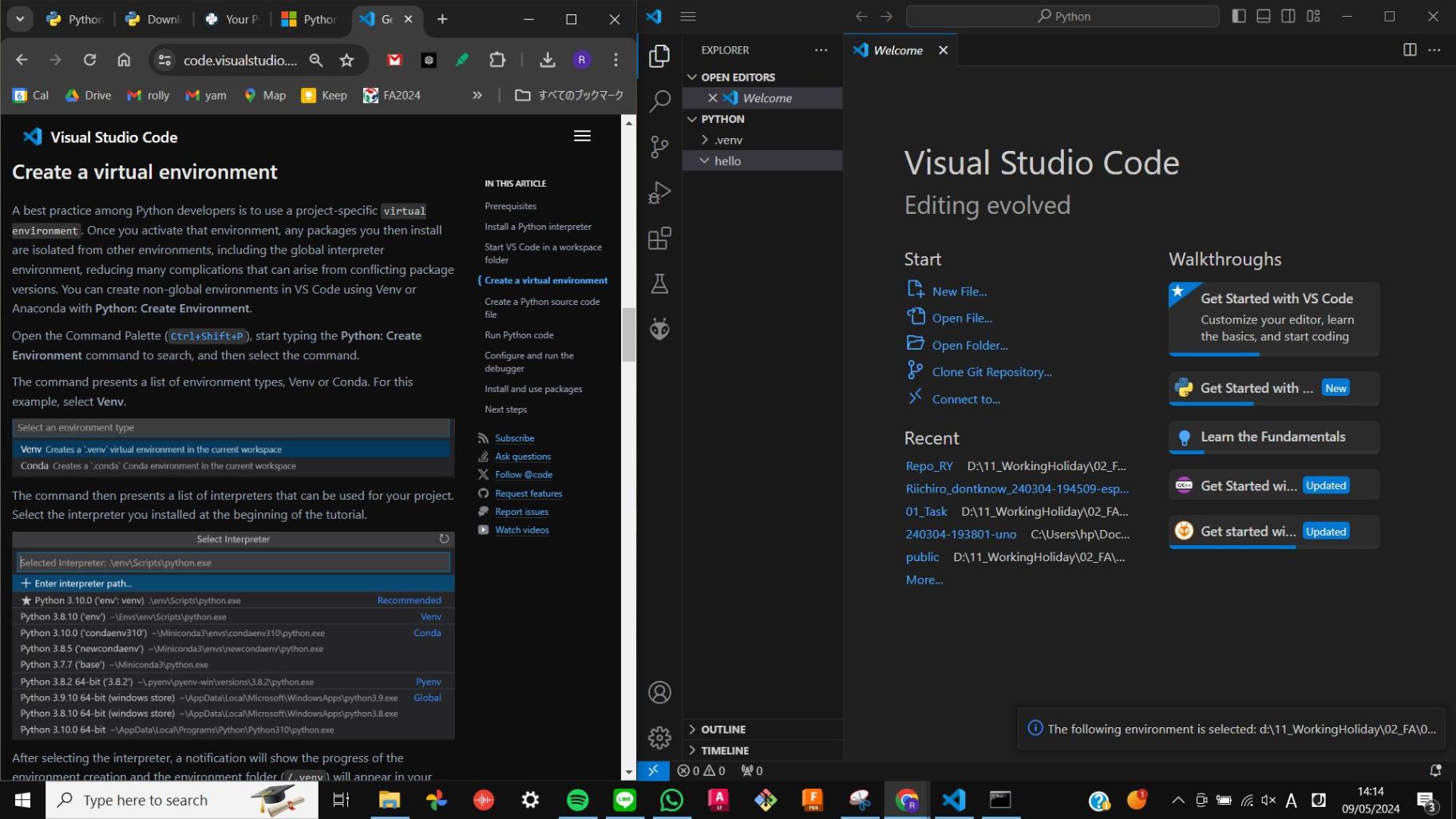This screenshot has width=1456, height=819.
Task: Click Clone Git Repository... link
Action: point(991,372)
